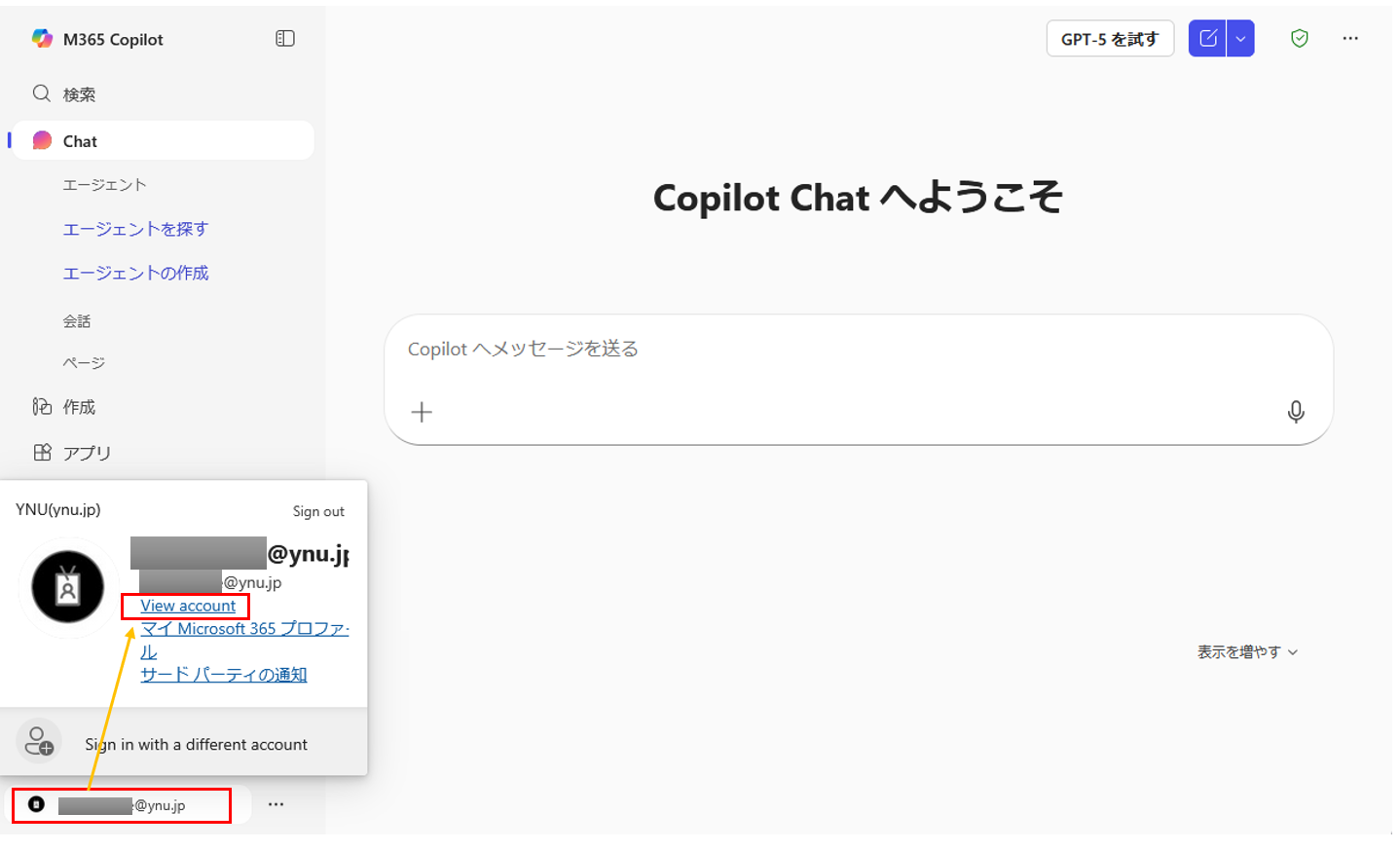Click the plus icon to attach content
The image size is (1400, 850).
coord(422,412)
